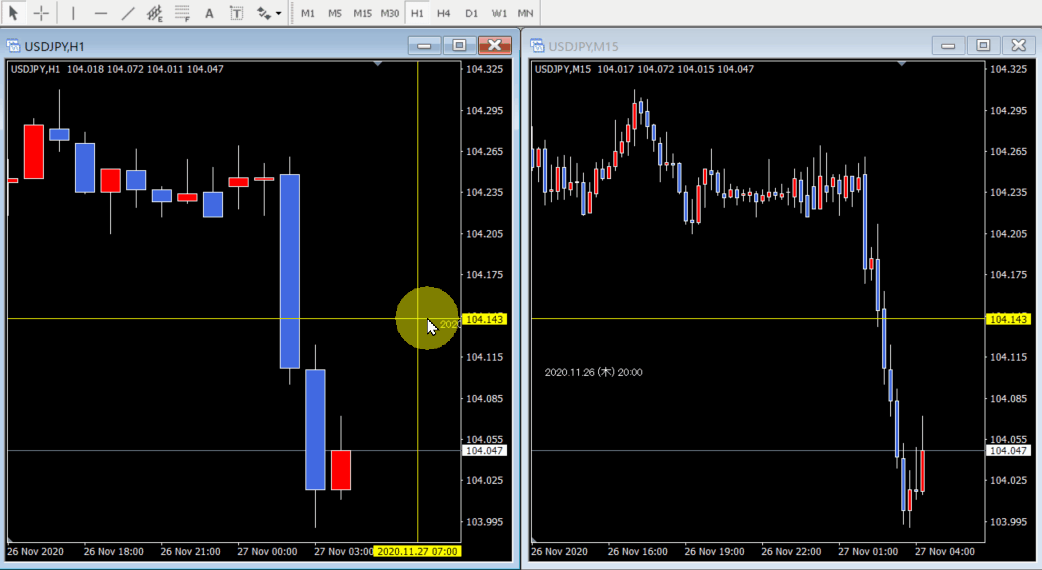Activate the crosshair tool
Screen dimensions: 1042x570
41,13
